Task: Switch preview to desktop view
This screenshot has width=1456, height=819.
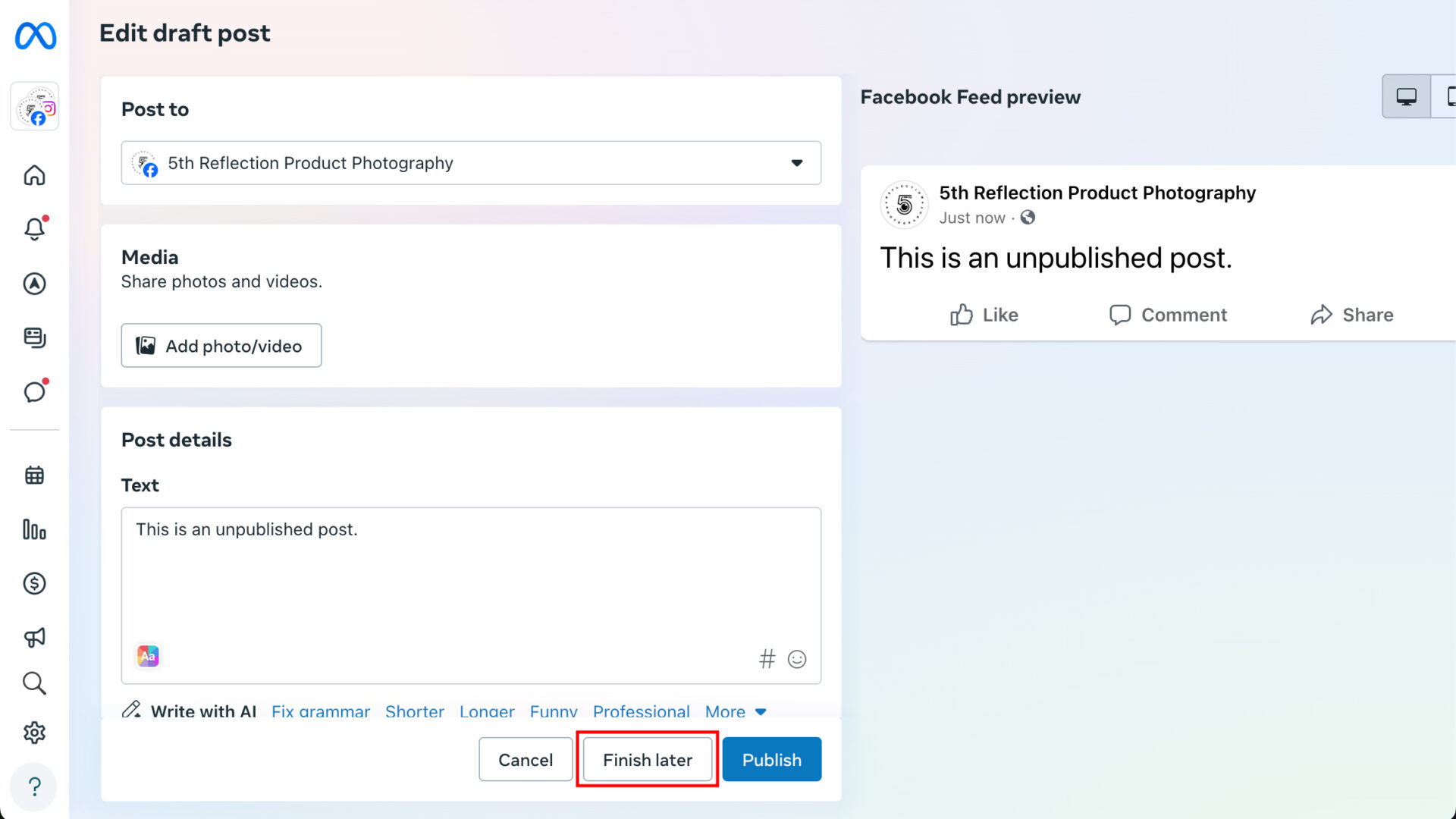Action: 1406,96
